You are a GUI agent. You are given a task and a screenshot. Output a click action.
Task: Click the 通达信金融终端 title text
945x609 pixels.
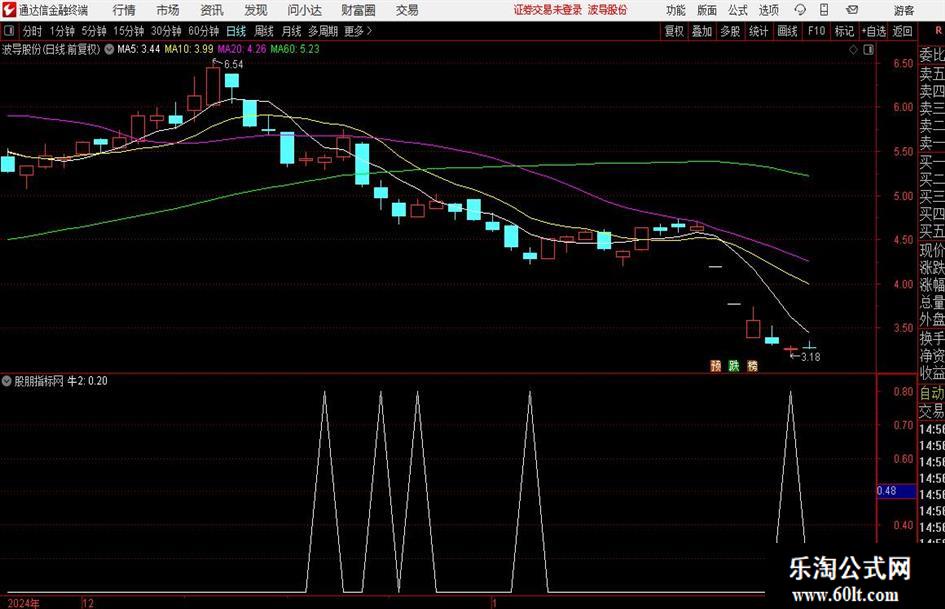(53, 10)
